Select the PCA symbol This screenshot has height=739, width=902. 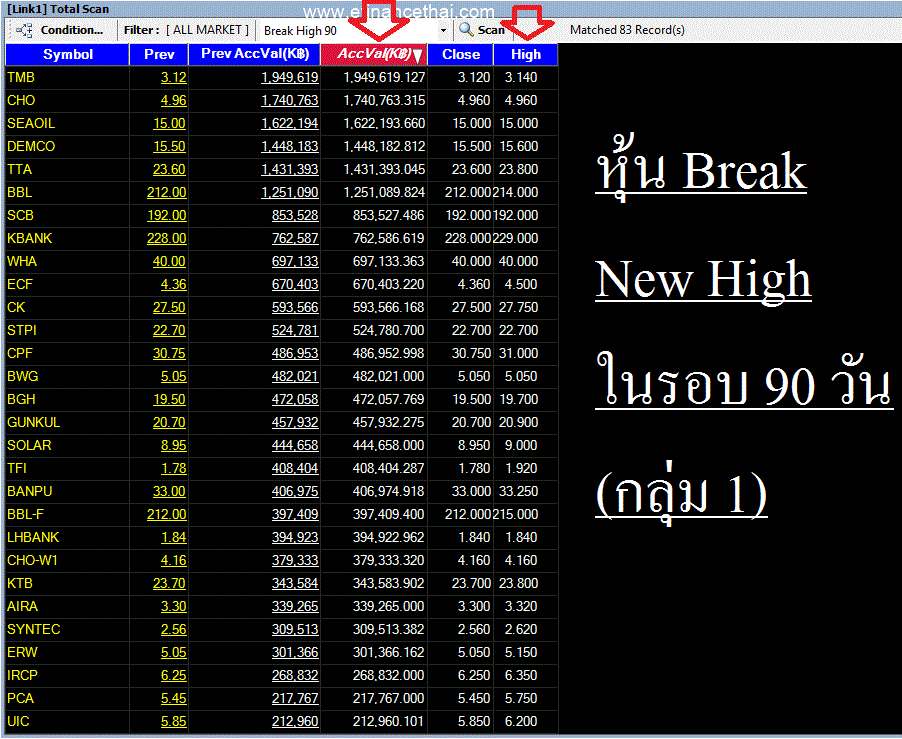20,698
